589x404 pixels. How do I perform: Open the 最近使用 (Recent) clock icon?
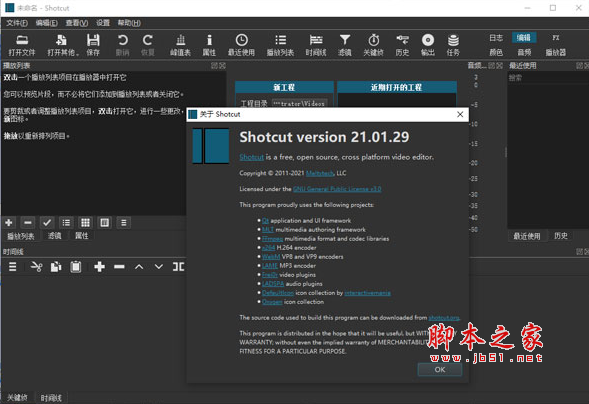tap(242, 45)
